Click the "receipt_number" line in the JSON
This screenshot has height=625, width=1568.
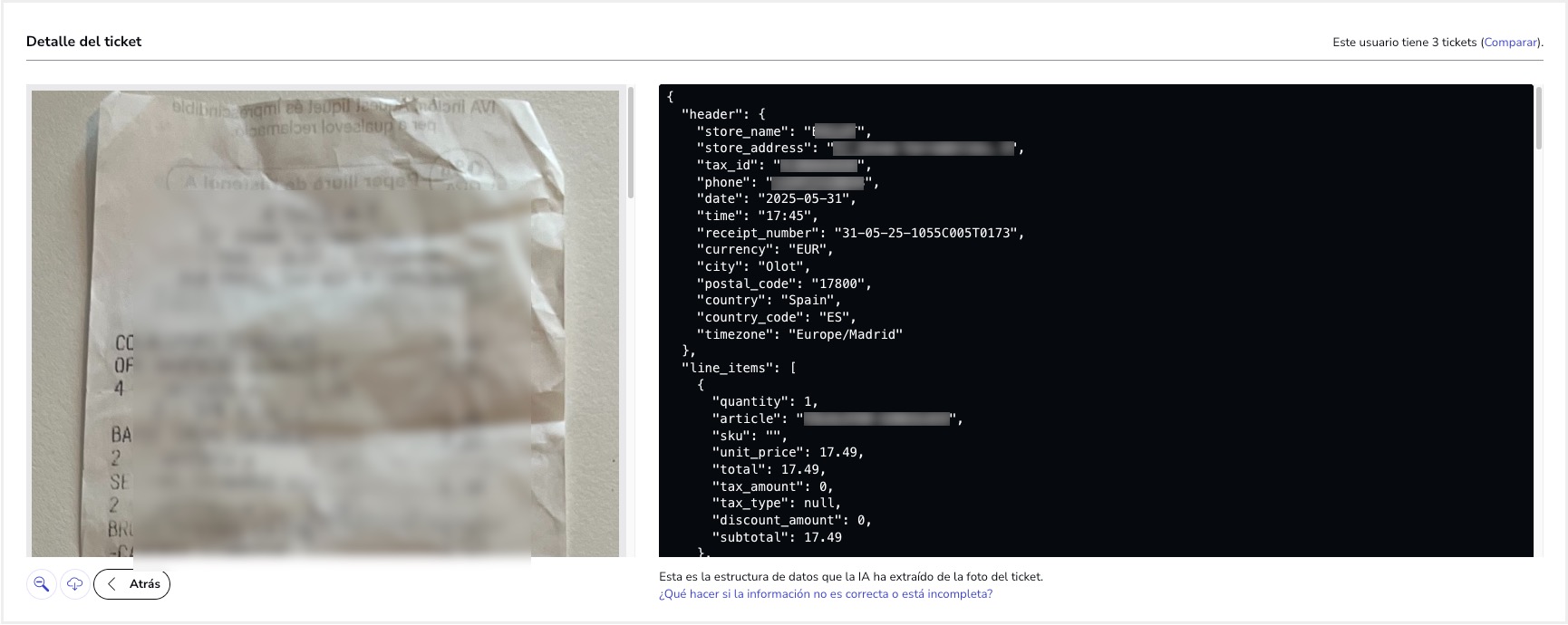coord(860,233)
